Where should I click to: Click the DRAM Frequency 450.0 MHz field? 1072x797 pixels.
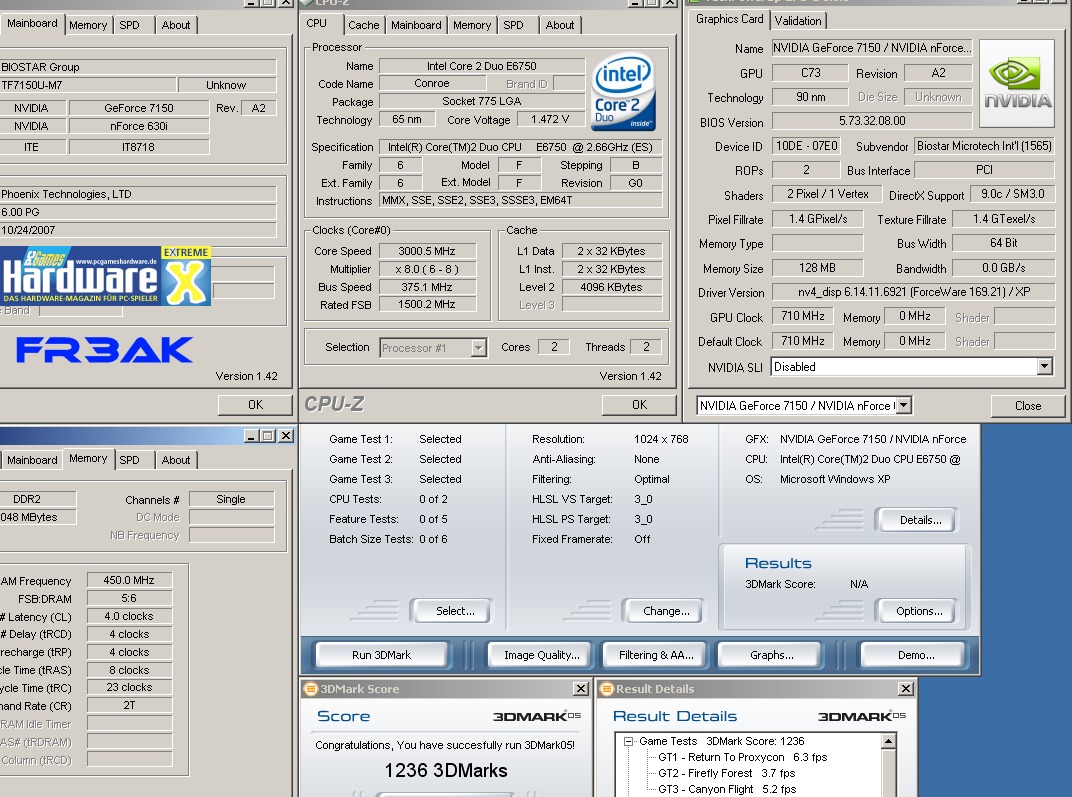pyautogui.click(x=129, y=580)
